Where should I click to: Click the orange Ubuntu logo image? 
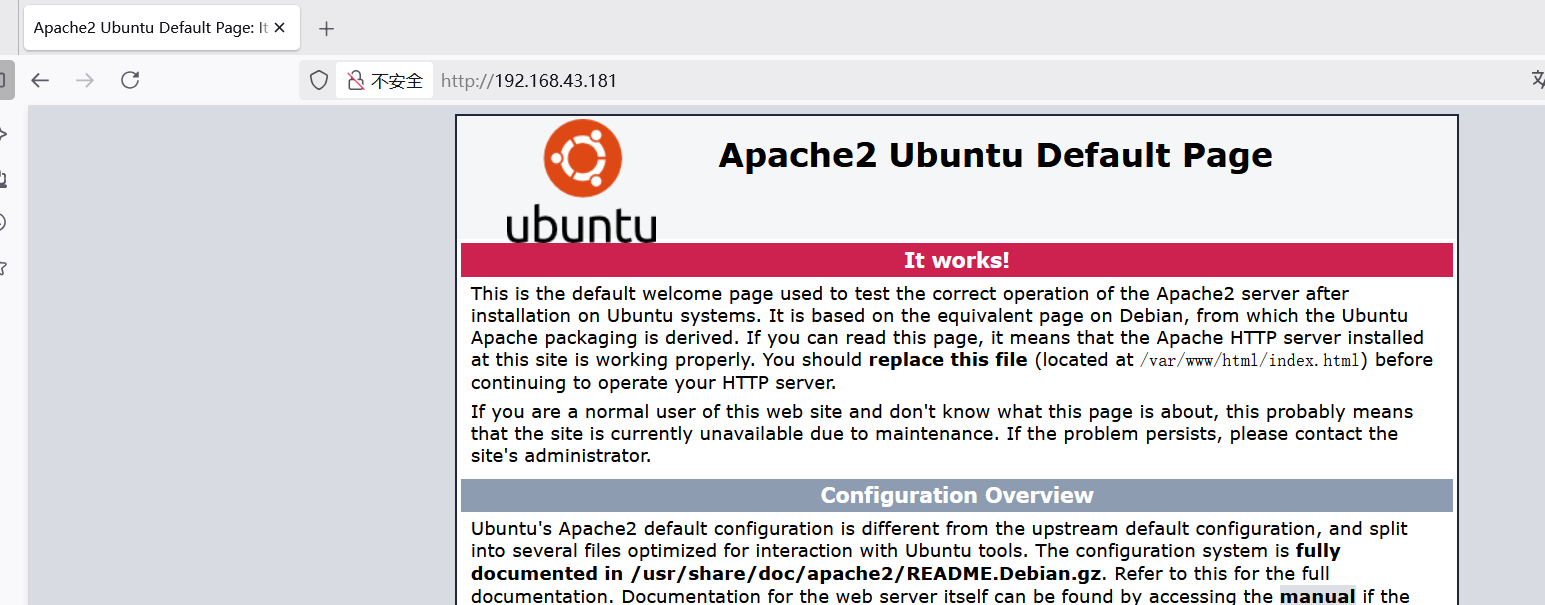(581, 183)
